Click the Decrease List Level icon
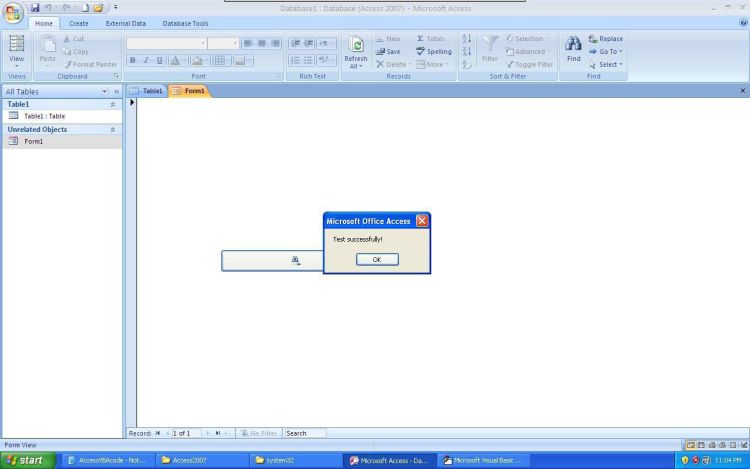The width and height of the screenshot is (750, 469). click(x=296, y=44)
